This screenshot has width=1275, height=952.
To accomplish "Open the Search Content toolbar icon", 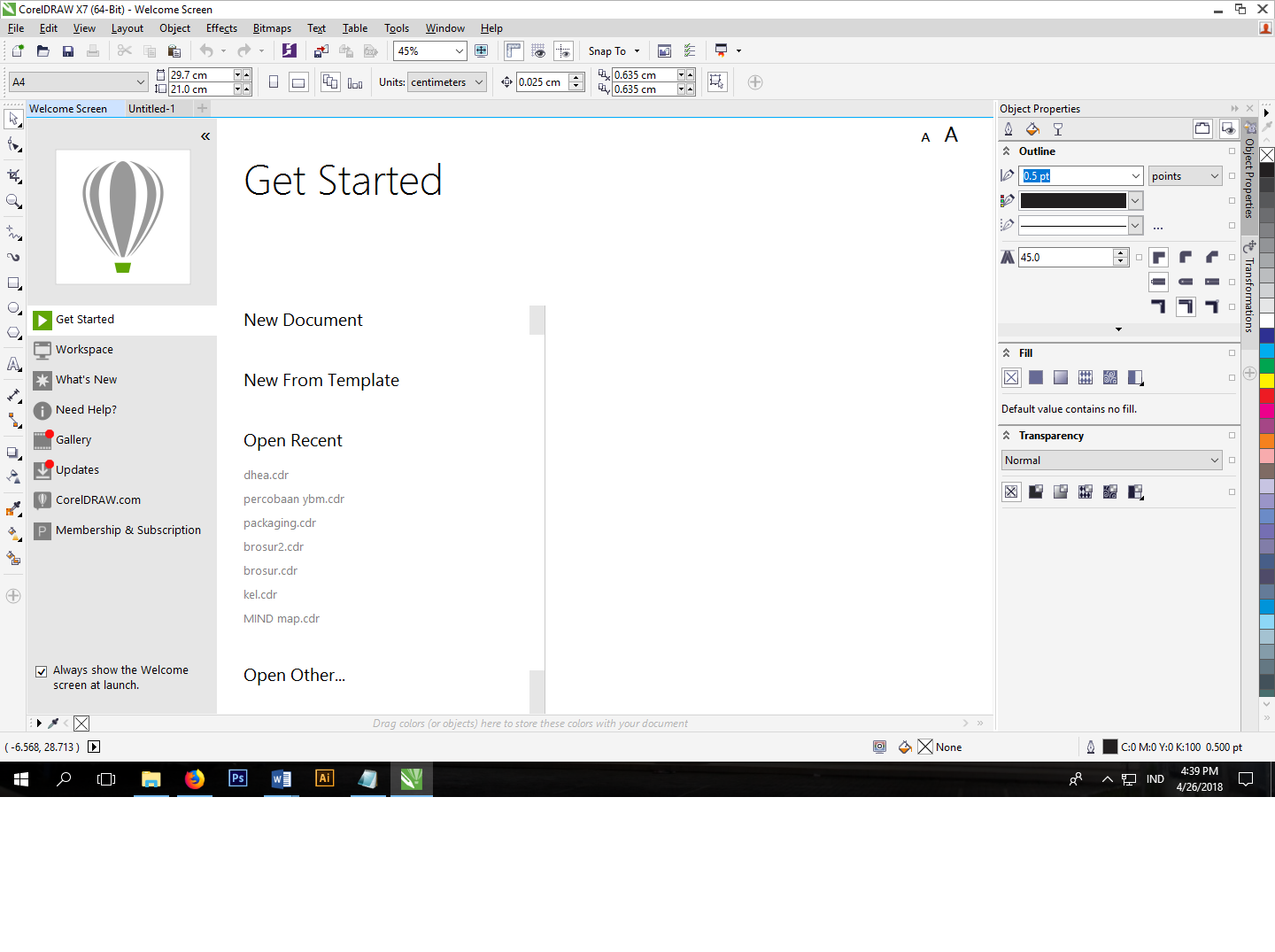I will point(290,51).
